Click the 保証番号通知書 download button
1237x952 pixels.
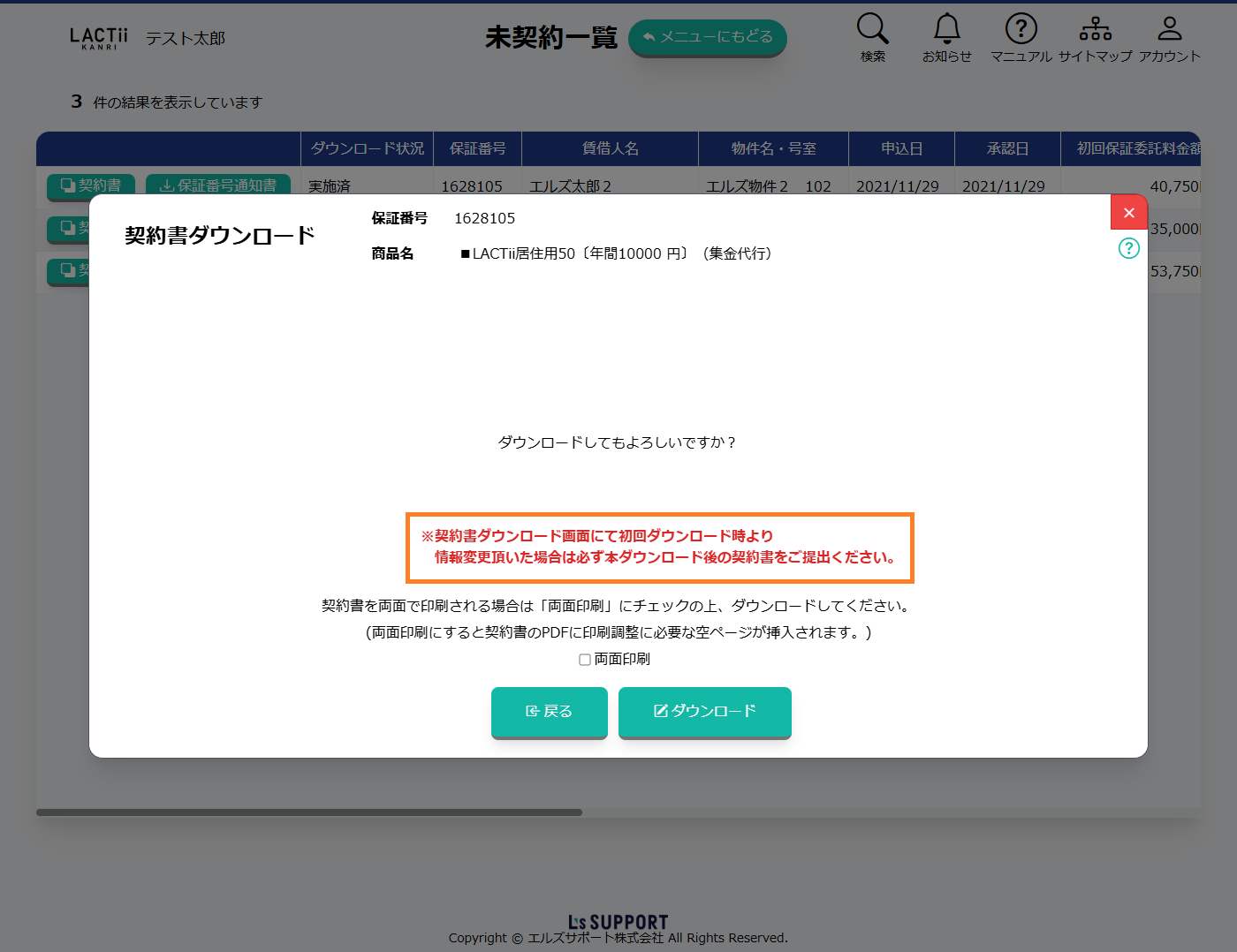(218, 184)
